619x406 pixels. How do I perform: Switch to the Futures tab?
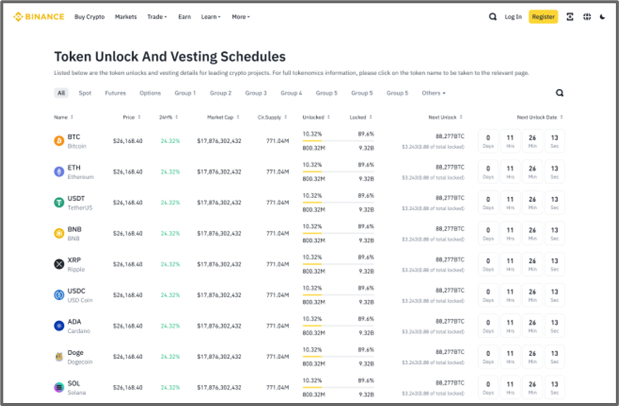(x=116, y=93)
